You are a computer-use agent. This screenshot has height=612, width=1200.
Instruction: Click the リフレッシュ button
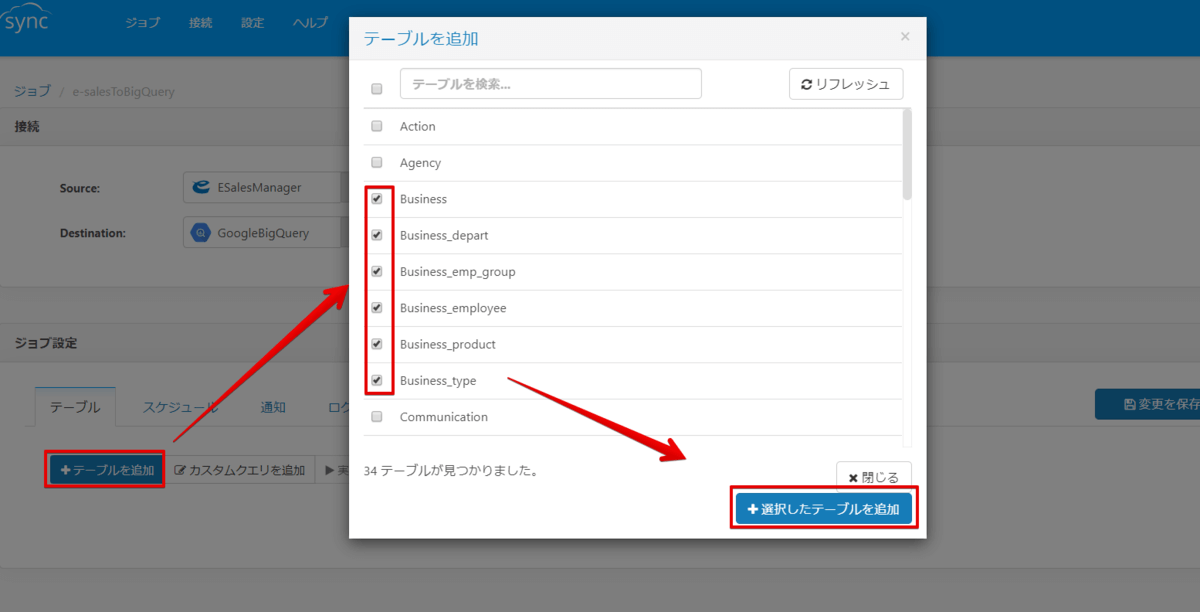point(846,84)
